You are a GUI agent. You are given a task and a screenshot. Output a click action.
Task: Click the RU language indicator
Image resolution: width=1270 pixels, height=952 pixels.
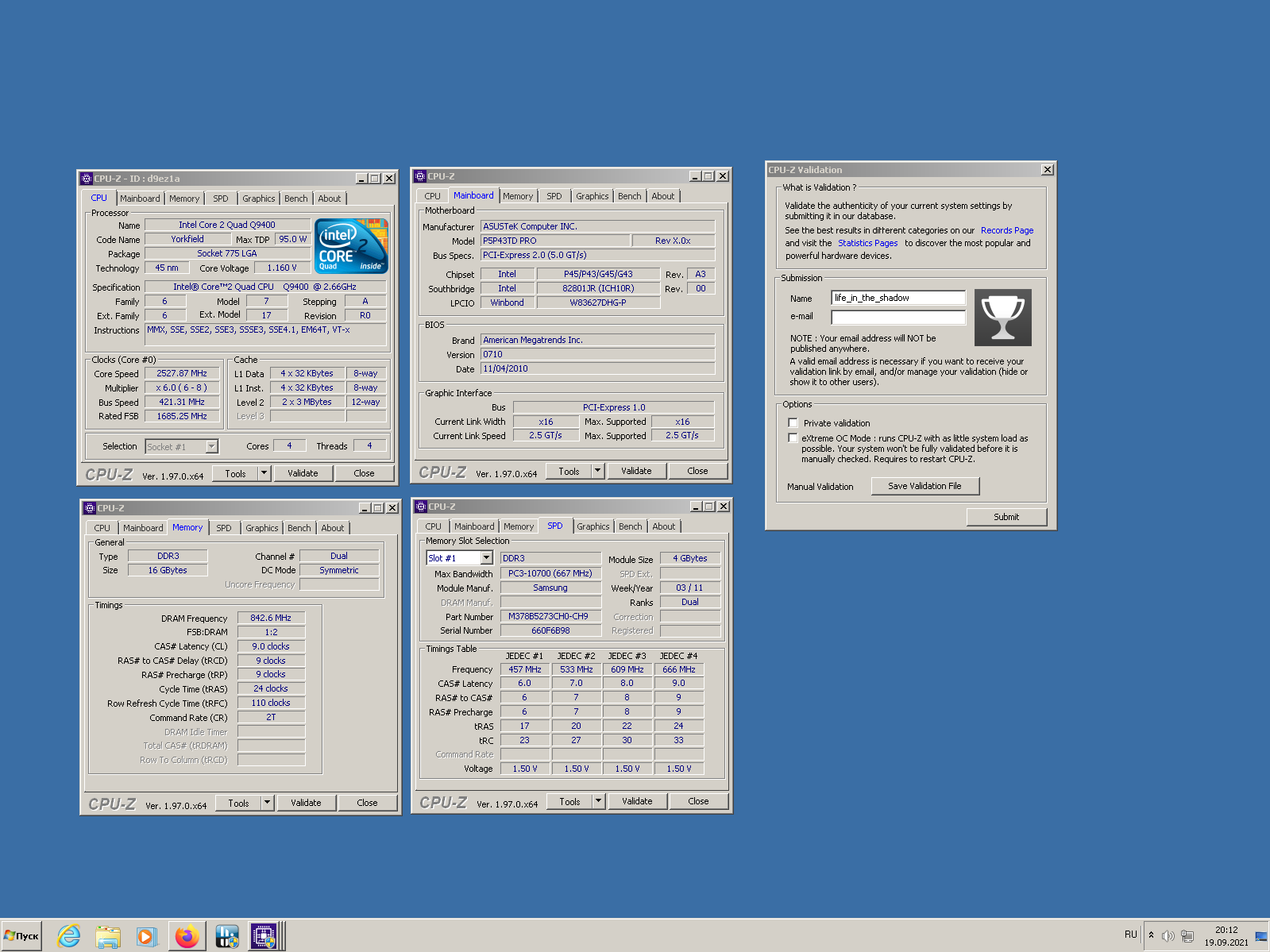[x=1131, y=935]
